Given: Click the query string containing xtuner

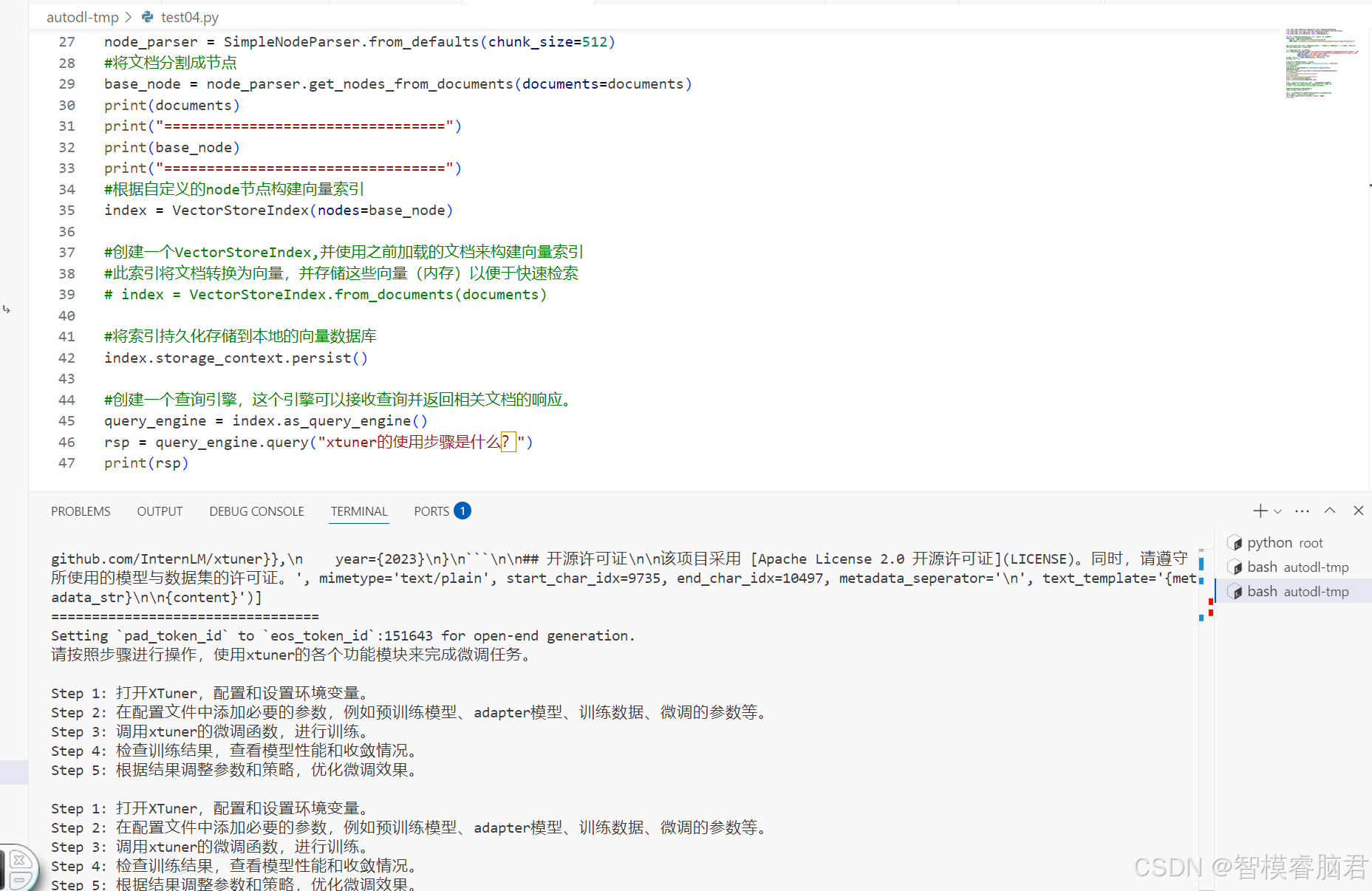Looking at the screenshot, I should (421, 443).
